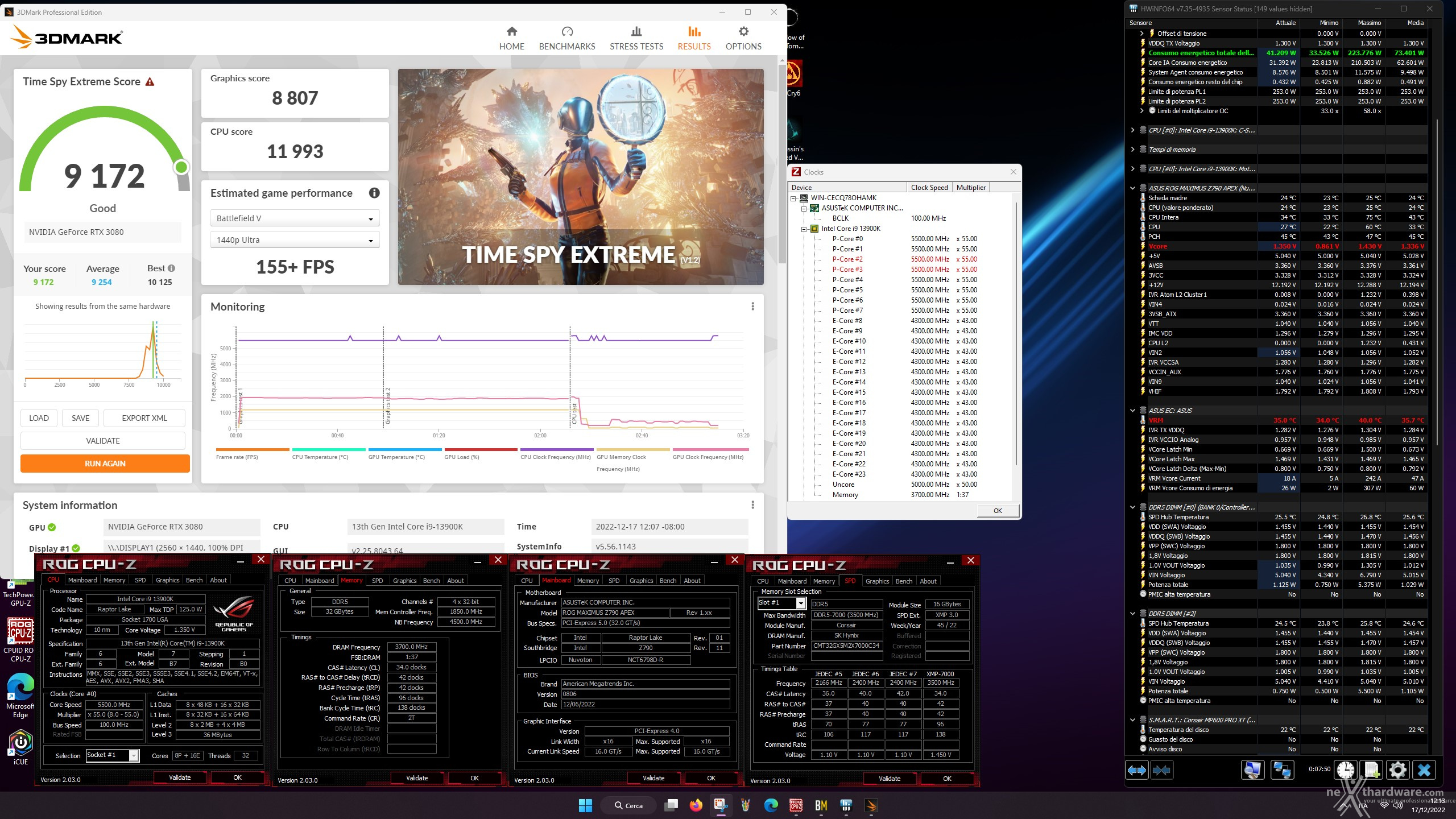Open 3DMark taskbar icon
The height and width of the screenshot is (819, 1456).
coord(871,805)
